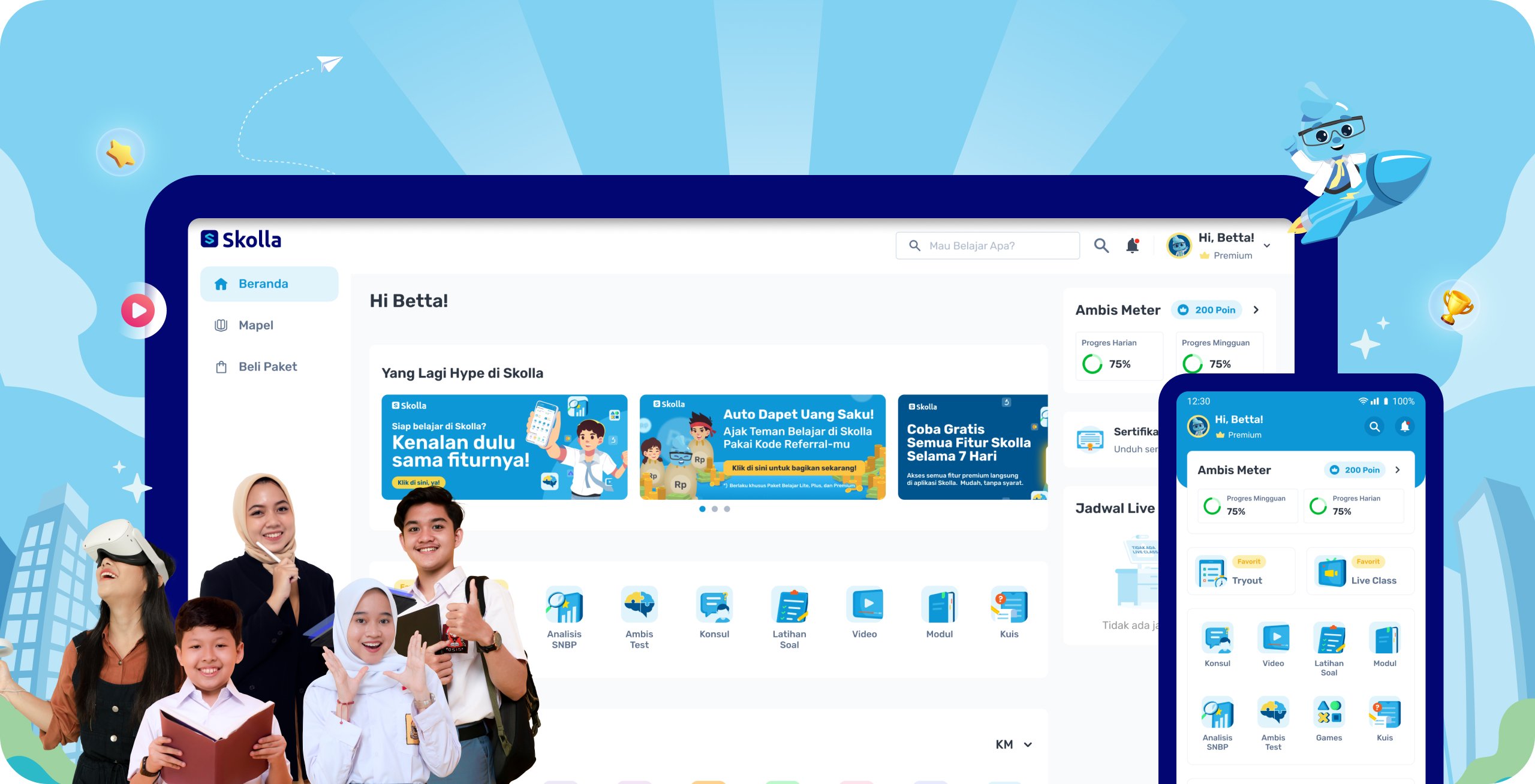Select the third carousel dot indicator
Screen dimensions: 1535x784
pyautogui.click(x=727, y=509)
